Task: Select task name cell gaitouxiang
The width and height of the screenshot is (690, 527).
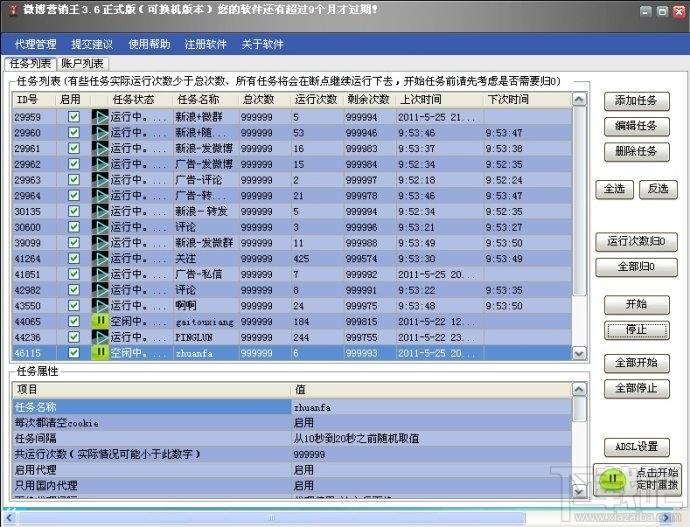Action: (x=205, y=322)
